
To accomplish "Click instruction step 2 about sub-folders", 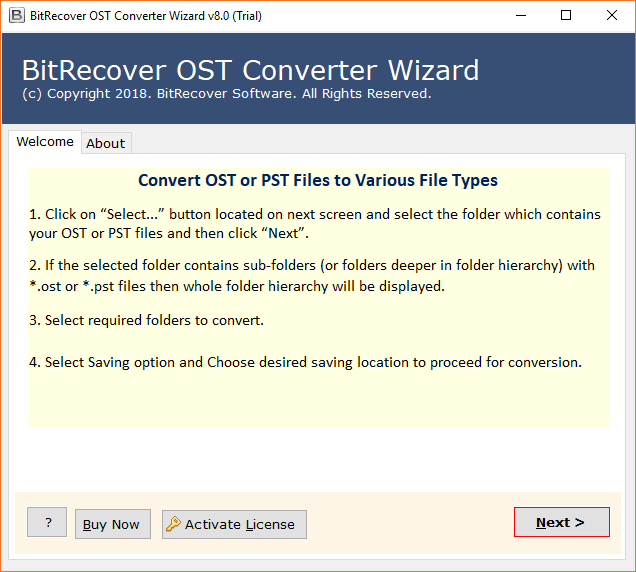I will [312, 275].
